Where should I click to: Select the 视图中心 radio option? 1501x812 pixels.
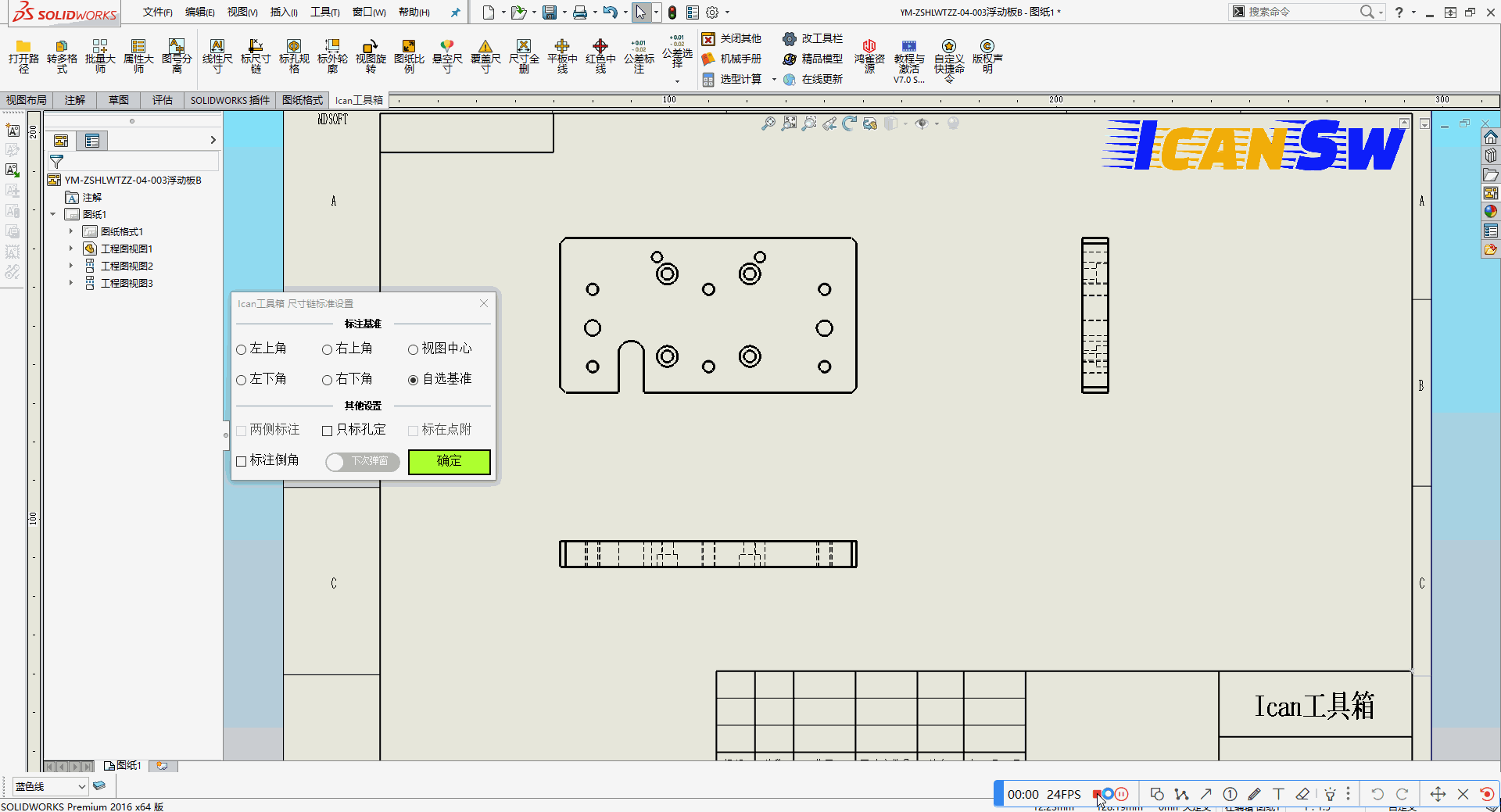coord(413,349)
